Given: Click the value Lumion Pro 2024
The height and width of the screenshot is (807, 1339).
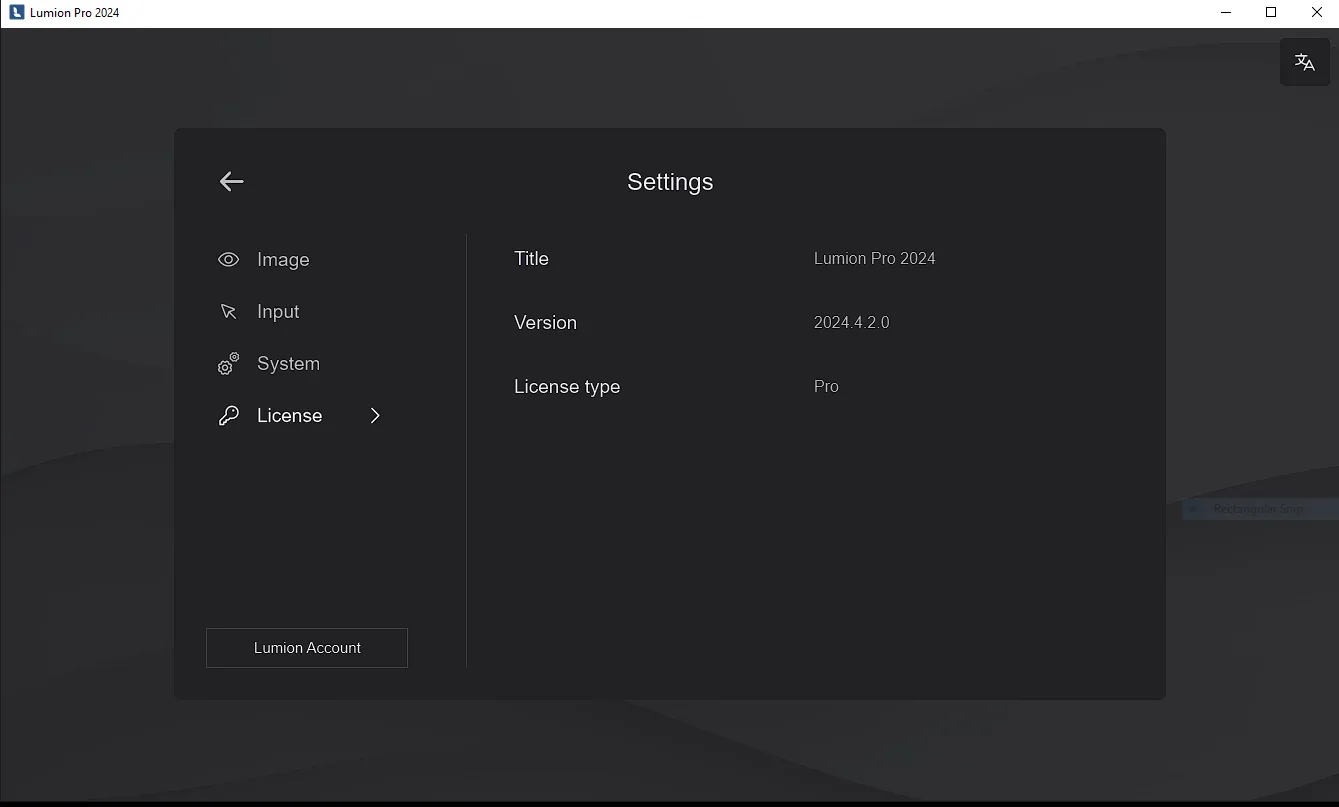Looking at the screenshot, I should (875, 259).
